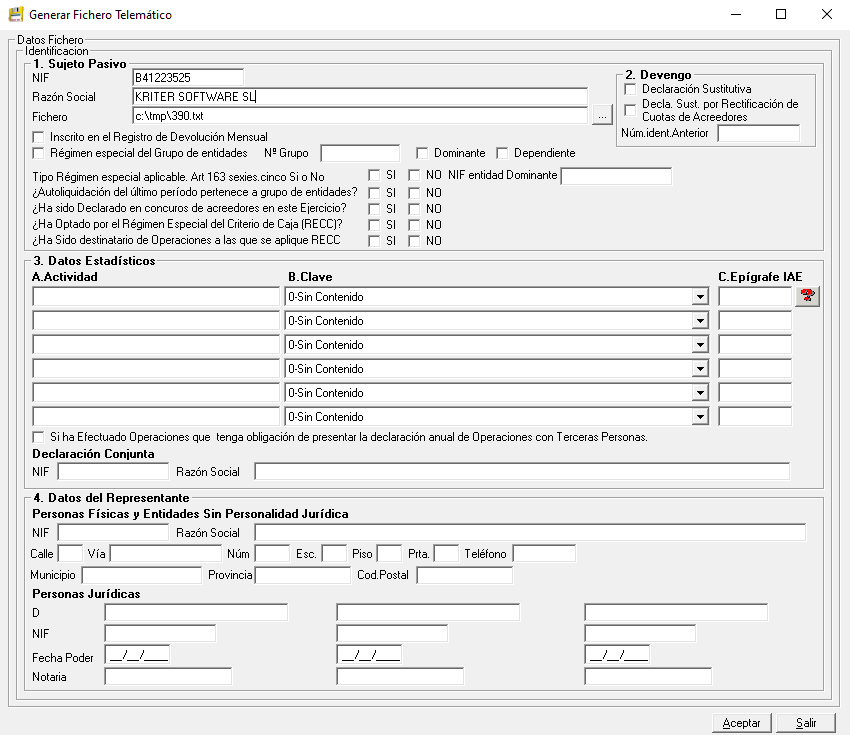This screenshot has width=850, height=735.
Task: Tick the Dominante checkbox
Action: 422,153
